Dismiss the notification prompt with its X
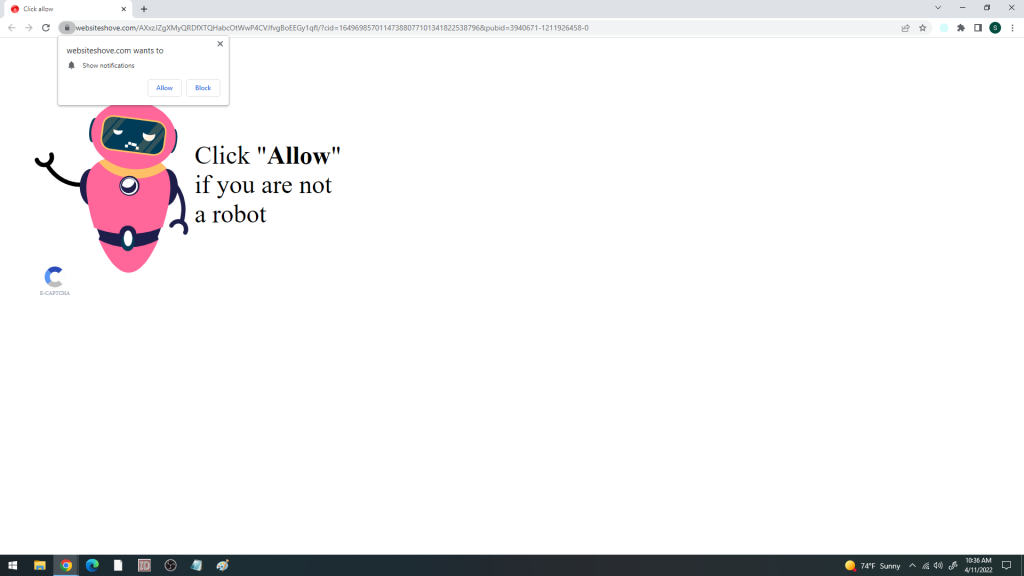Image resolution: width=1024 pixels, height=576 pixels. pyautogui.click(x=220, y=44)
